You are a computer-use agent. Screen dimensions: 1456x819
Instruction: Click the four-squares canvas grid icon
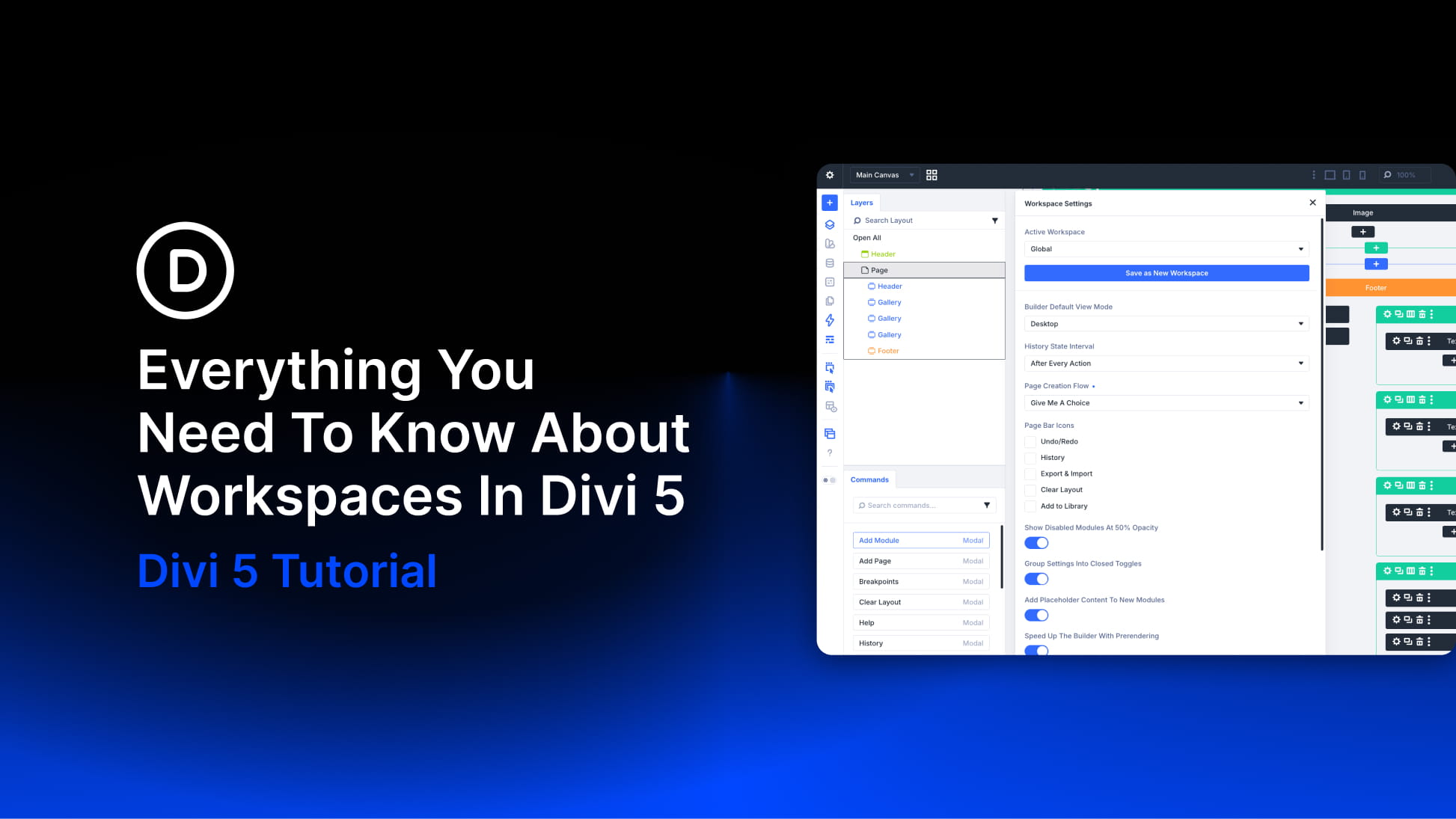[932, 175]
